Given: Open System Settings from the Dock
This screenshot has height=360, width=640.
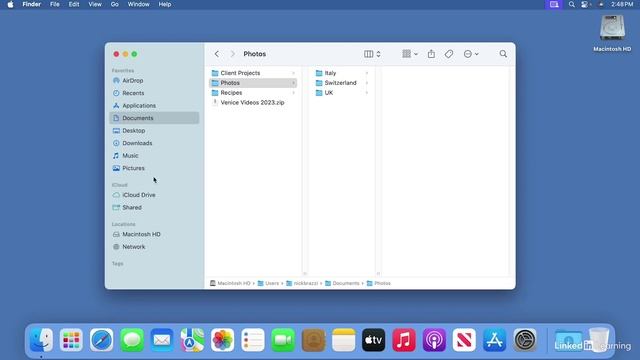Looking at the screenshot, I should (525, 340).
